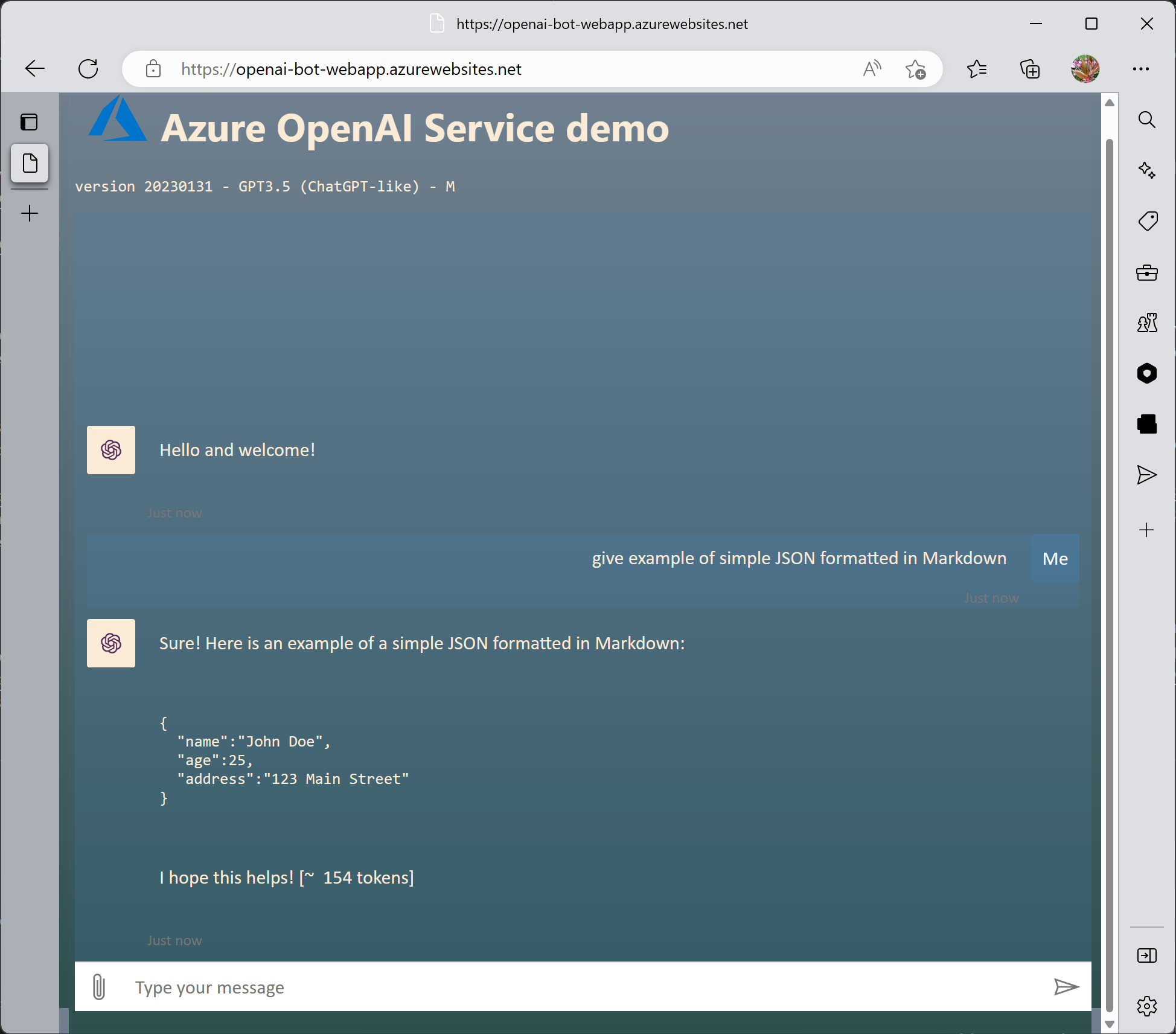
Task: Toggle the vertical tabs pane
Action: 29,122
